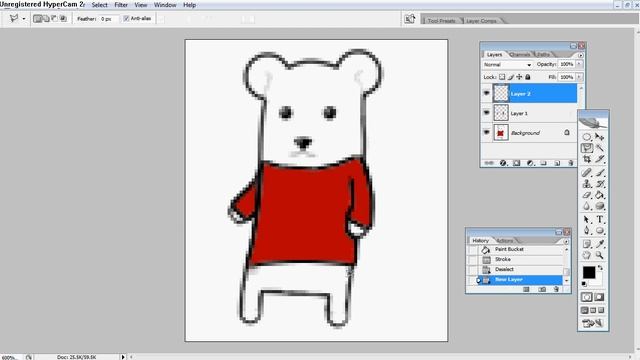The height and width of the screenshot is (360, 640).
Task: Select the History Brush tool
Action: [x=599, y=184]
